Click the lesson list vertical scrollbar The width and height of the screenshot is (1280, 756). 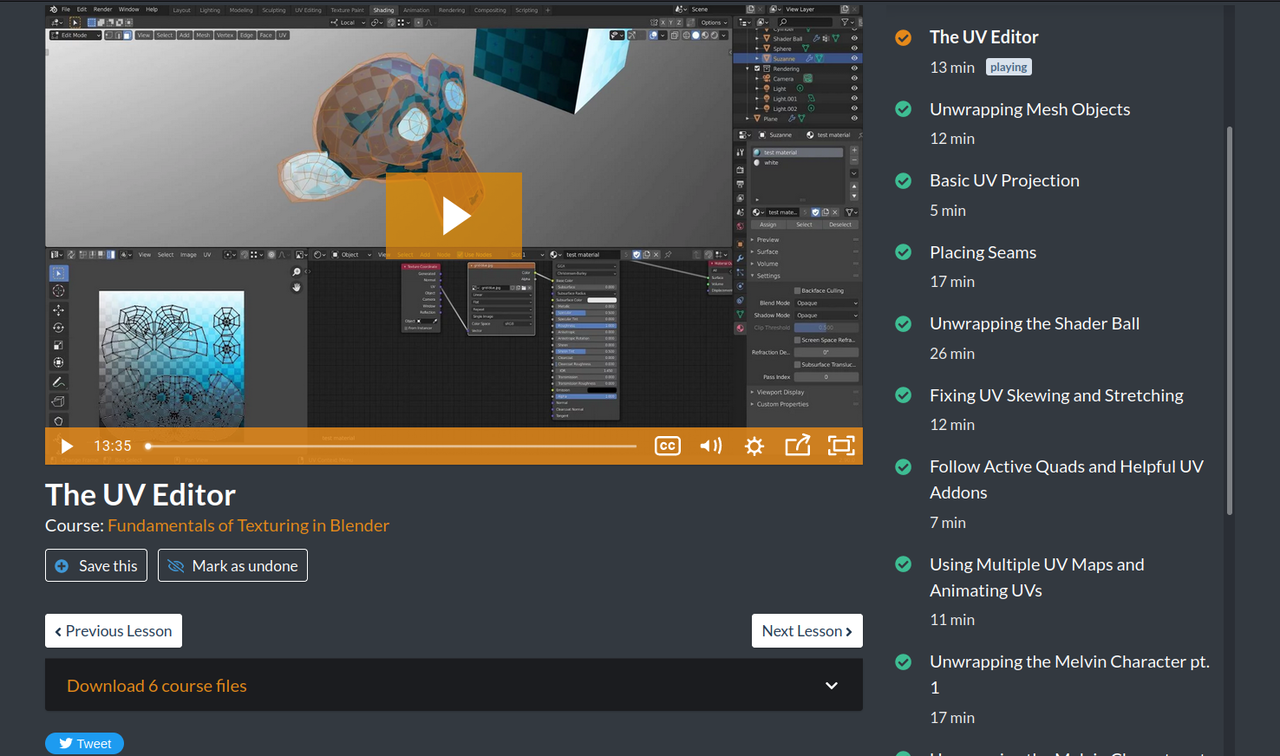(1229, 320)
